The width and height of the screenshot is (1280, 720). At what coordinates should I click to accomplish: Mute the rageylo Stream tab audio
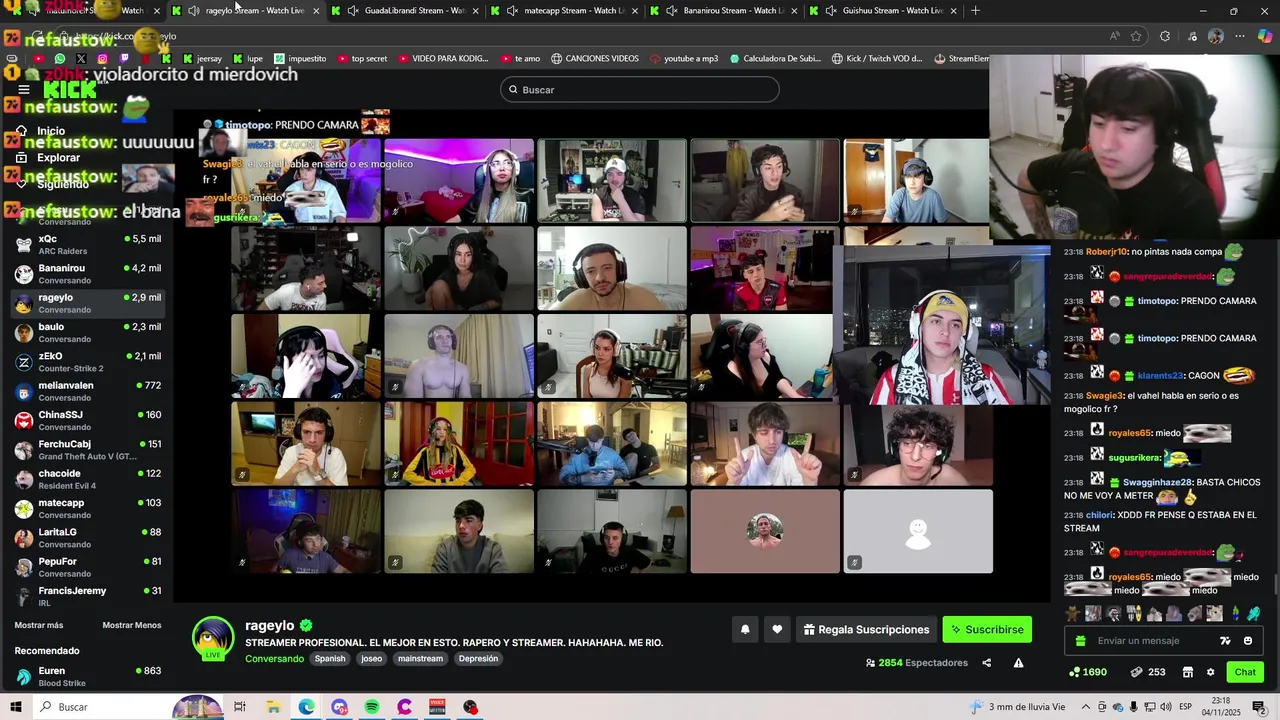[x=193, y=11]
